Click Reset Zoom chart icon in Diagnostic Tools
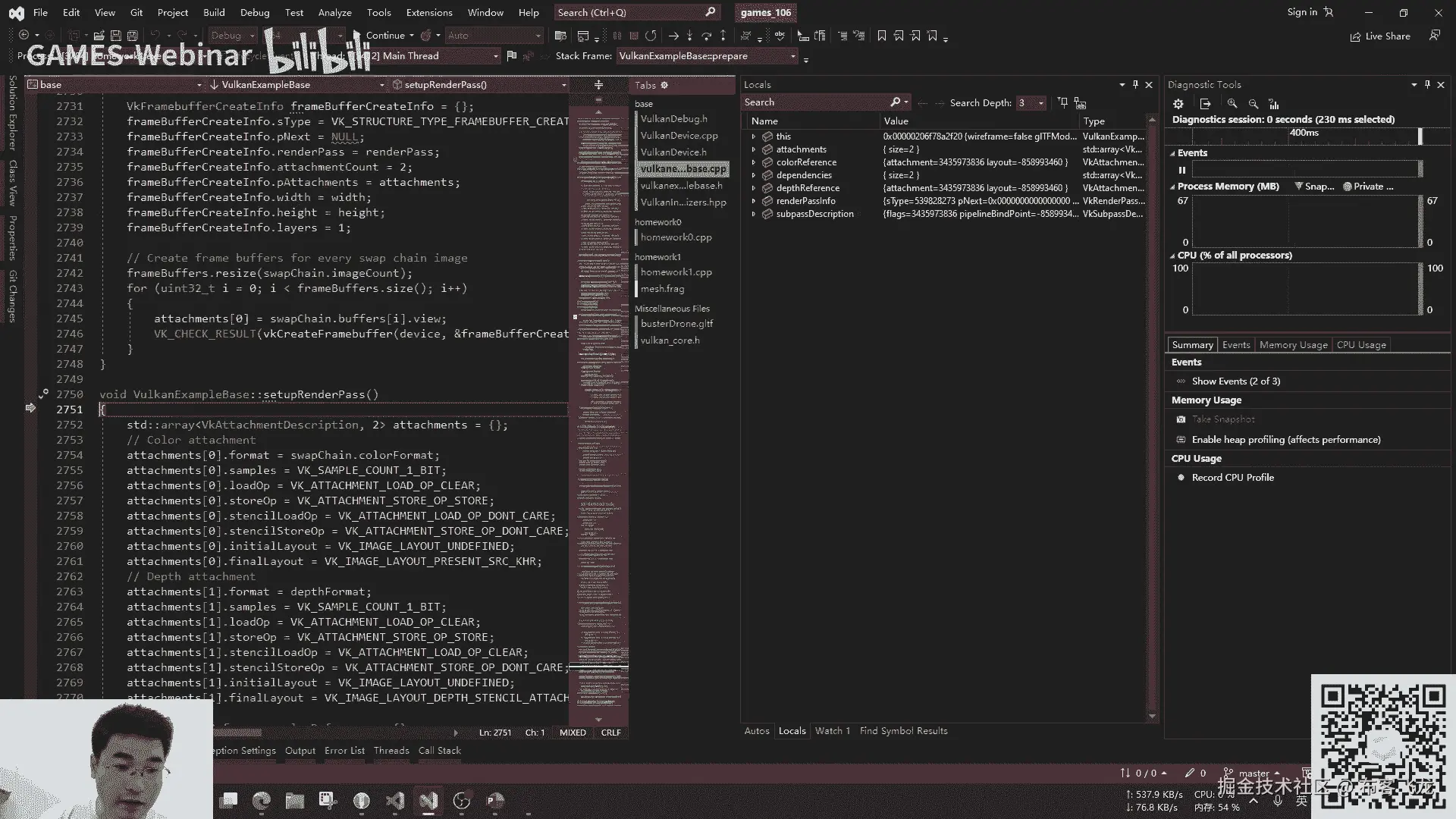1456x819 pixels. tap(1274, 104)
